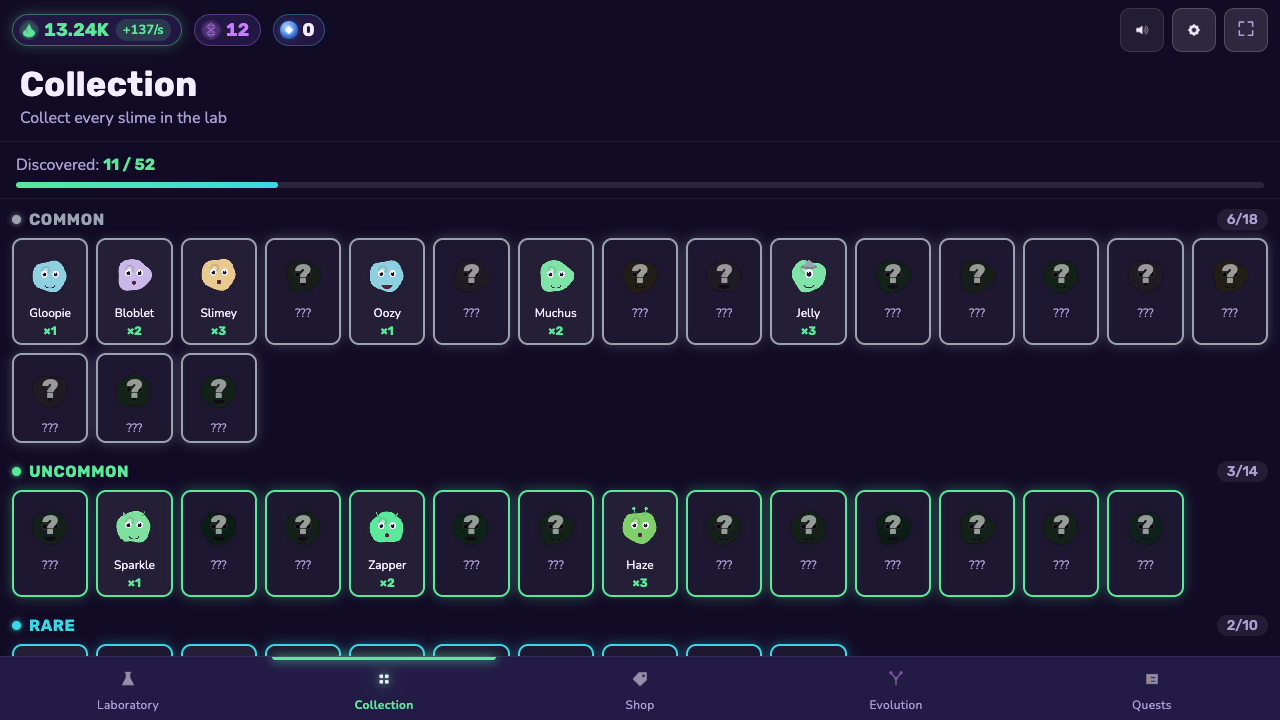Click the unknown card right before Jelly
Viewport: 1280px width, 720px height.
[724, 291]
